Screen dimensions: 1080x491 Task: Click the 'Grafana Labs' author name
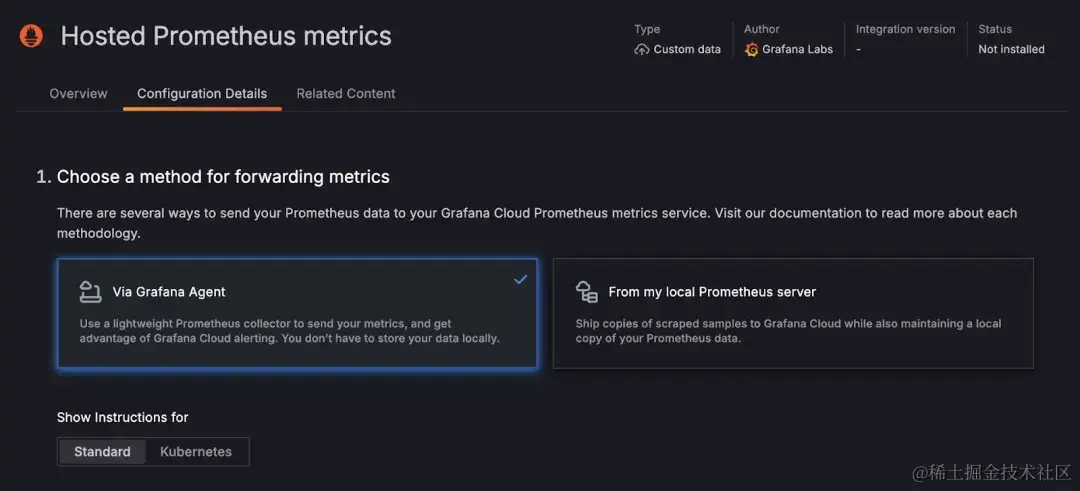798,50
